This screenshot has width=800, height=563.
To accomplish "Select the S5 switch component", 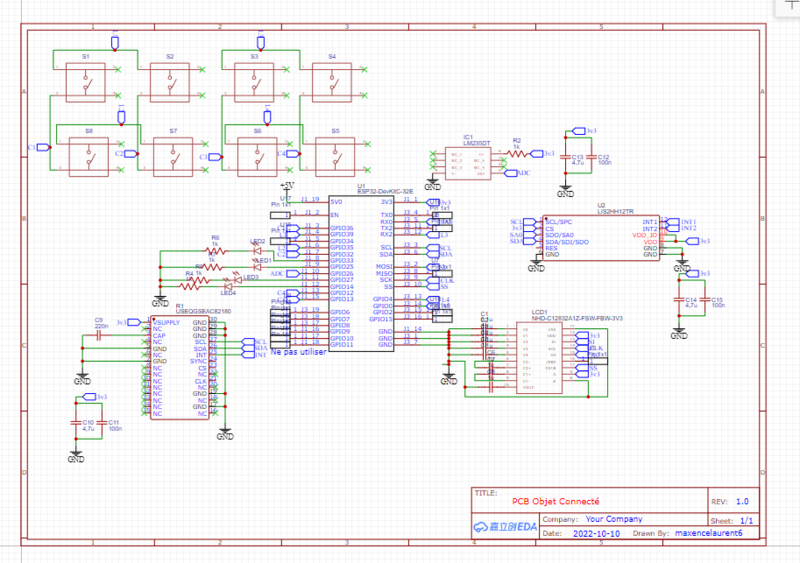I will click(x=334, y=155).
